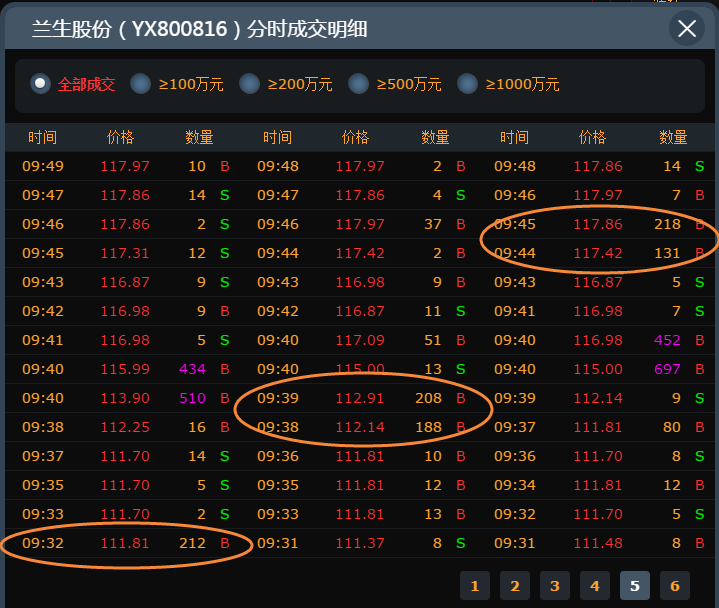Select the ≥200万元 filter radio
Screen dimensions: 719x608
click(249, 84)
